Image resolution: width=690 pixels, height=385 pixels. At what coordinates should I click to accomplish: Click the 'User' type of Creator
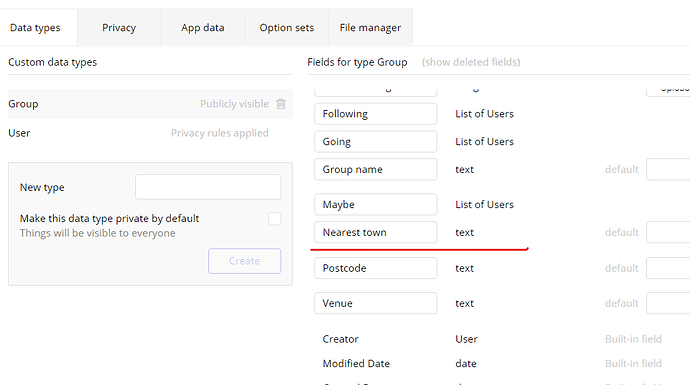(466, 339)
